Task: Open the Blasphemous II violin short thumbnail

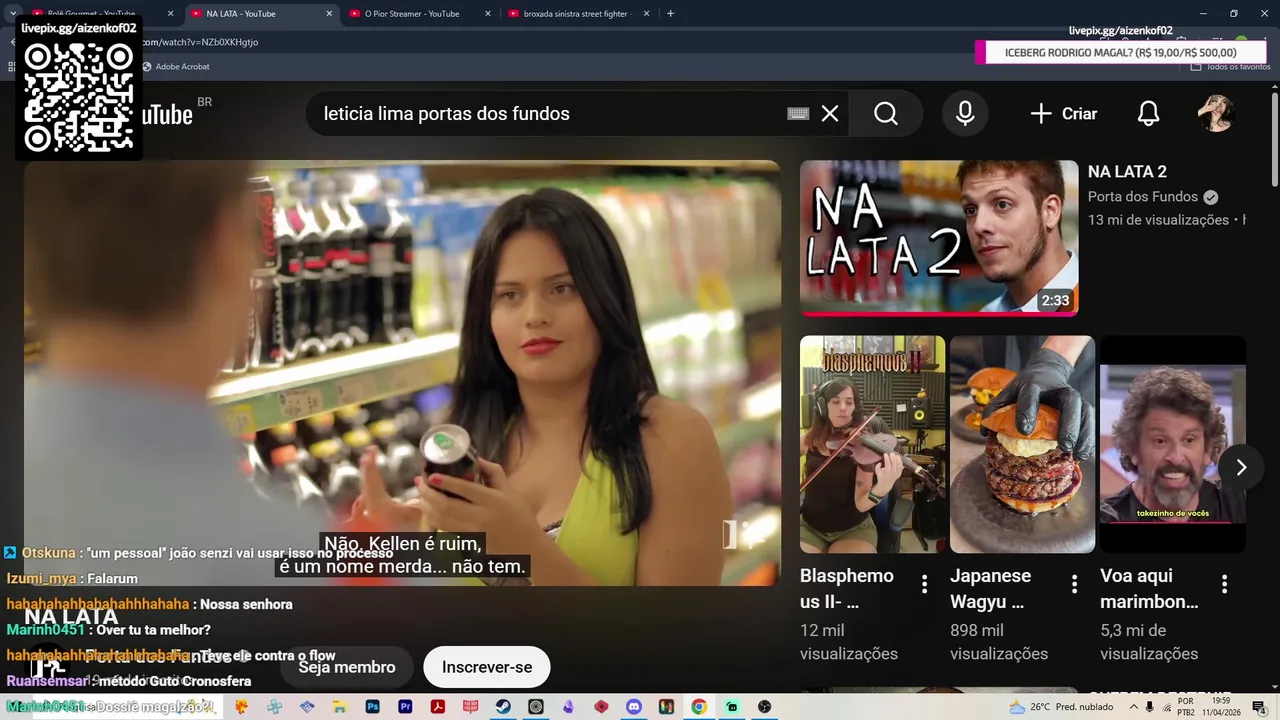Action: pos(872,444)
